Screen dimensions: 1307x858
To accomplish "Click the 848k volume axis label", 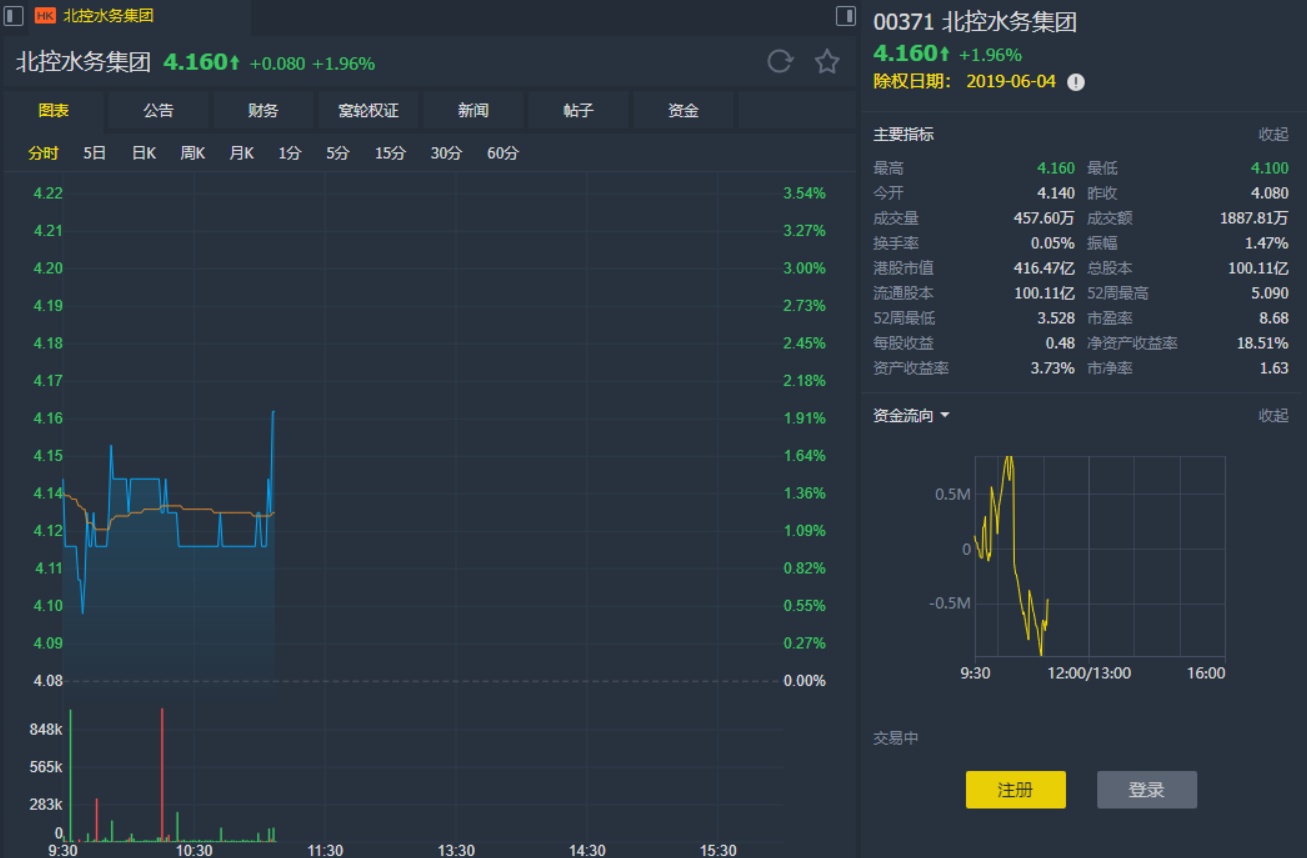I will pyautogui.click(x=46, y=730).
